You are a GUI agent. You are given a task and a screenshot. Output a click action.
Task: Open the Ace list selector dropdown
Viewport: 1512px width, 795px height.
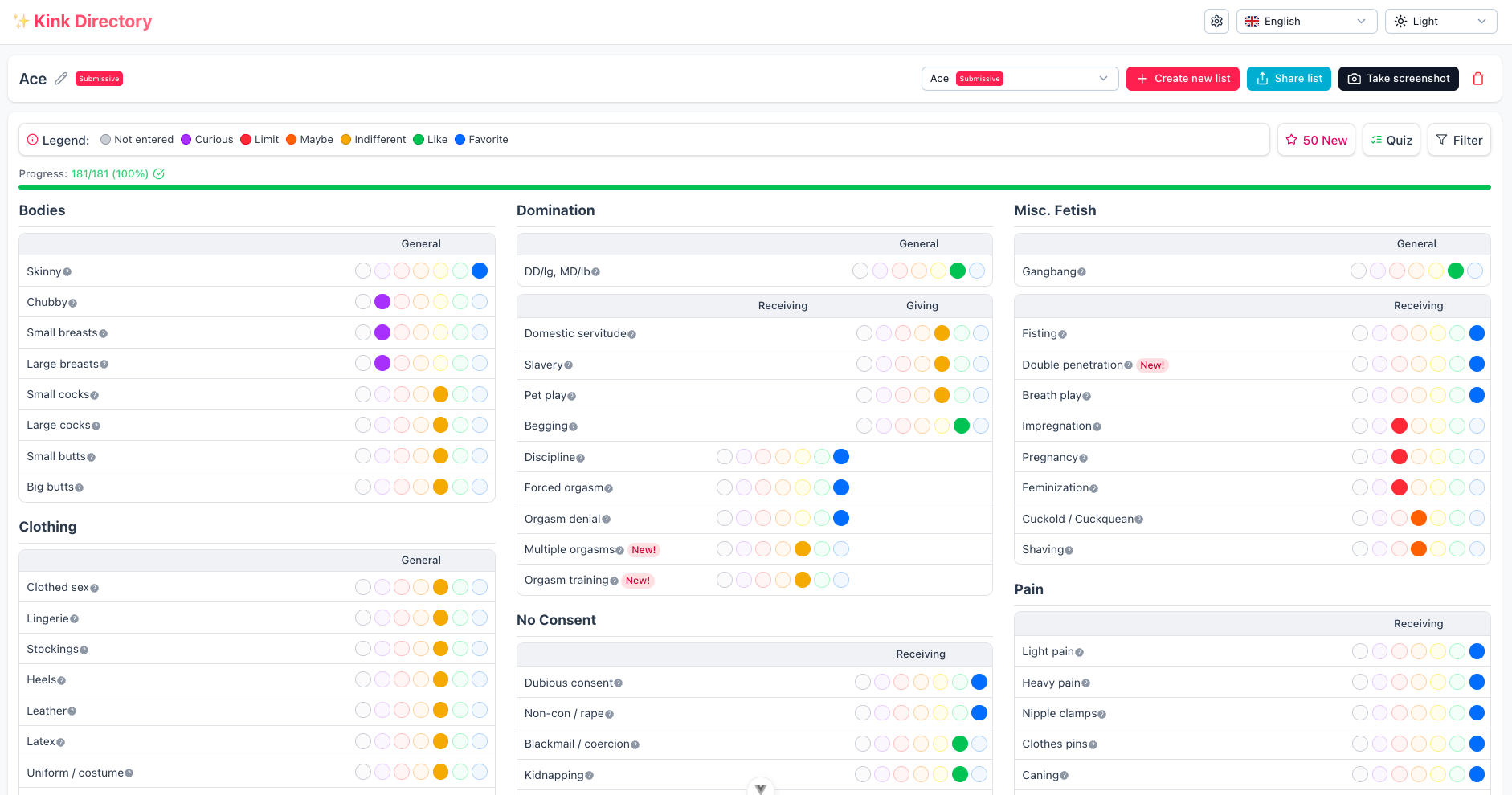click(1019, 79)
